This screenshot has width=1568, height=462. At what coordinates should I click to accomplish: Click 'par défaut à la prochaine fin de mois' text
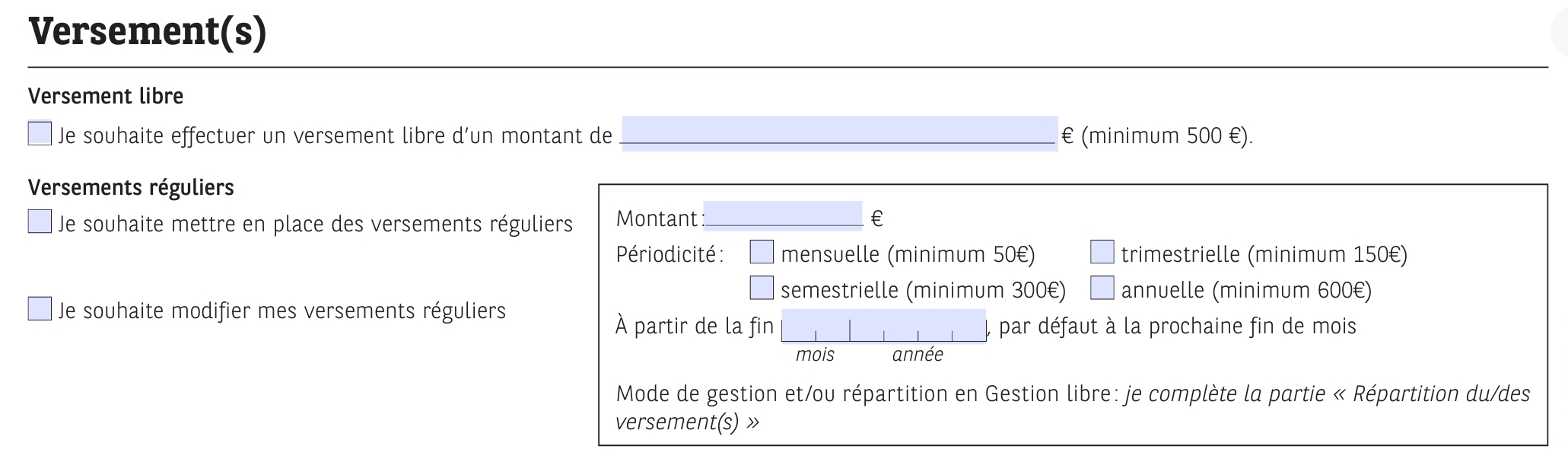click(1177, 327)
